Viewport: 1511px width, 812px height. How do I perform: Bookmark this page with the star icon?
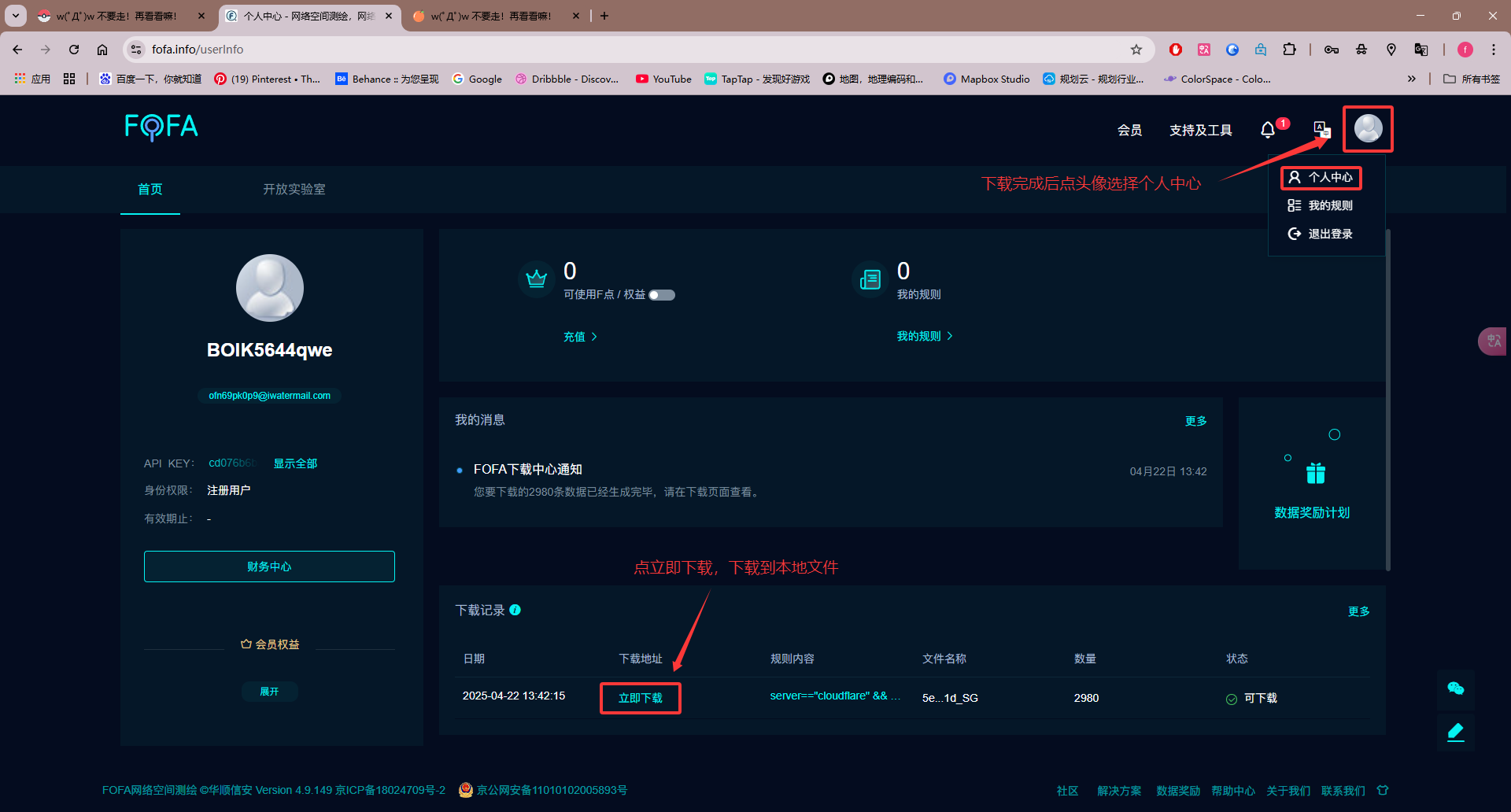tap(1136, 50)
